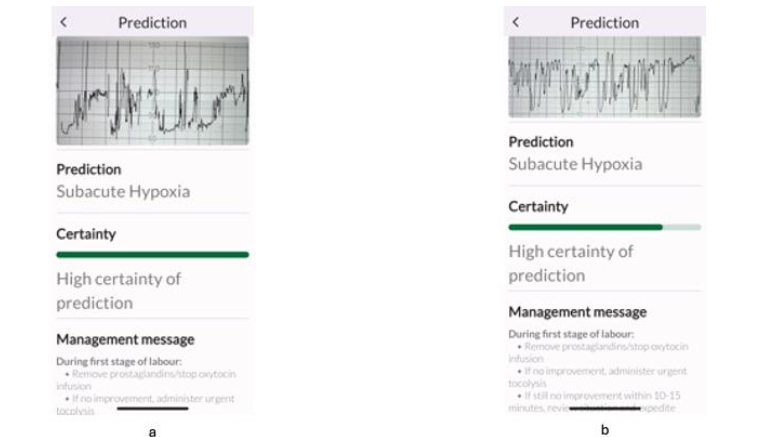Tap the Prediction title on screen b
Image resolution: width=764 pixels, height=437 pixels.
(x=604, y=22)
